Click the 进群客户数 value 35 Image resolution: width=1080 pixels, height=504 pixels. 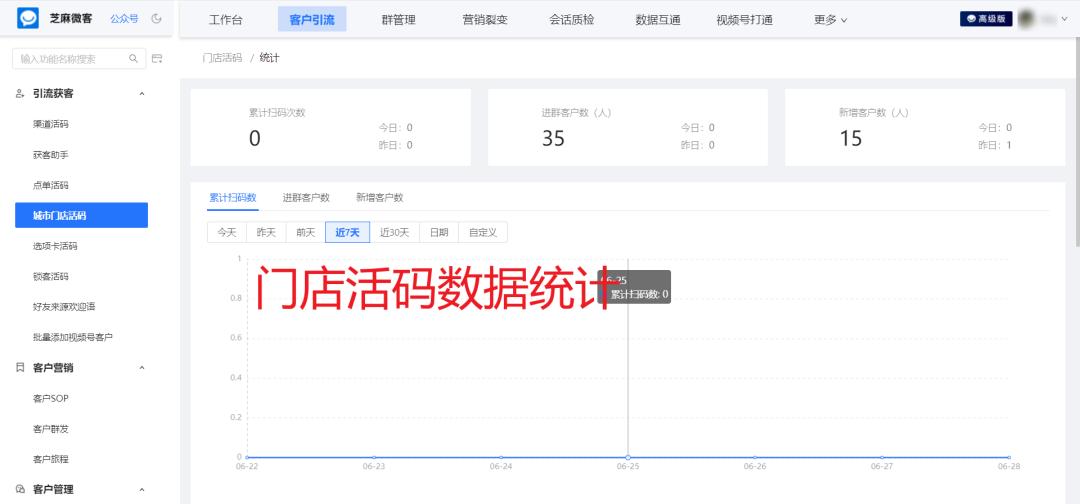coord(553,138)
